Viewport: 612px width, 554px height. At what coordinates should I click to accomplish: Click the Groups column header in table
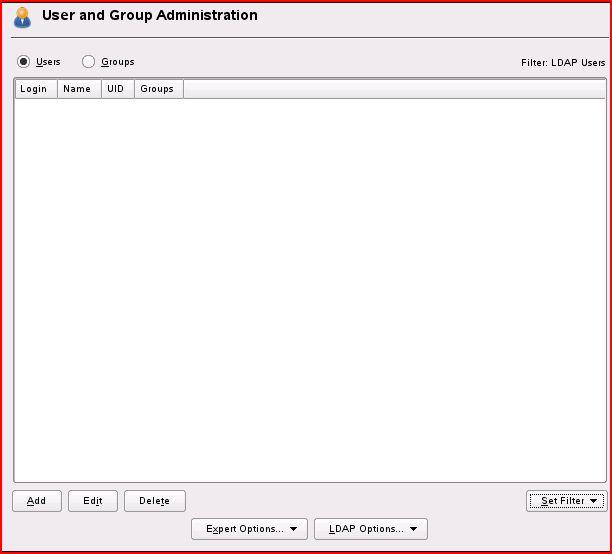[x=157, y=89]
